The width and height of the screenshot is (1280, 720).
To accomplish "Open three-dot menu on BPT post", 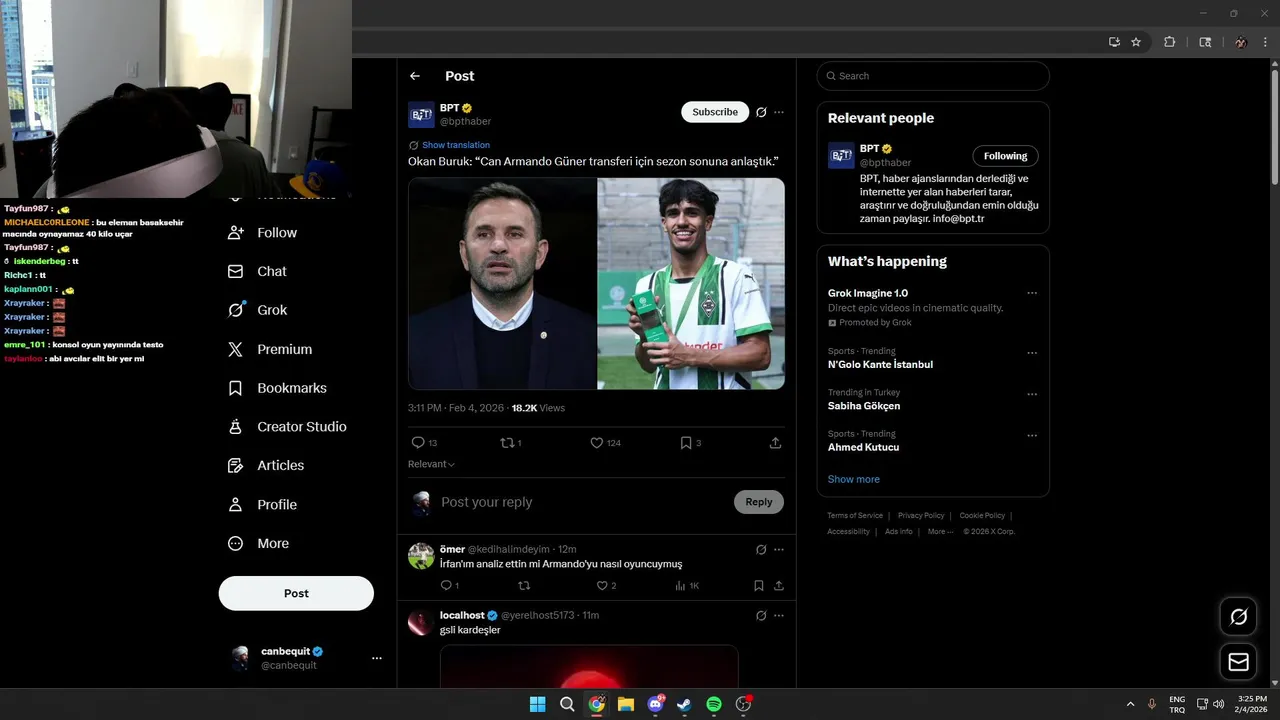I will 779,112.
